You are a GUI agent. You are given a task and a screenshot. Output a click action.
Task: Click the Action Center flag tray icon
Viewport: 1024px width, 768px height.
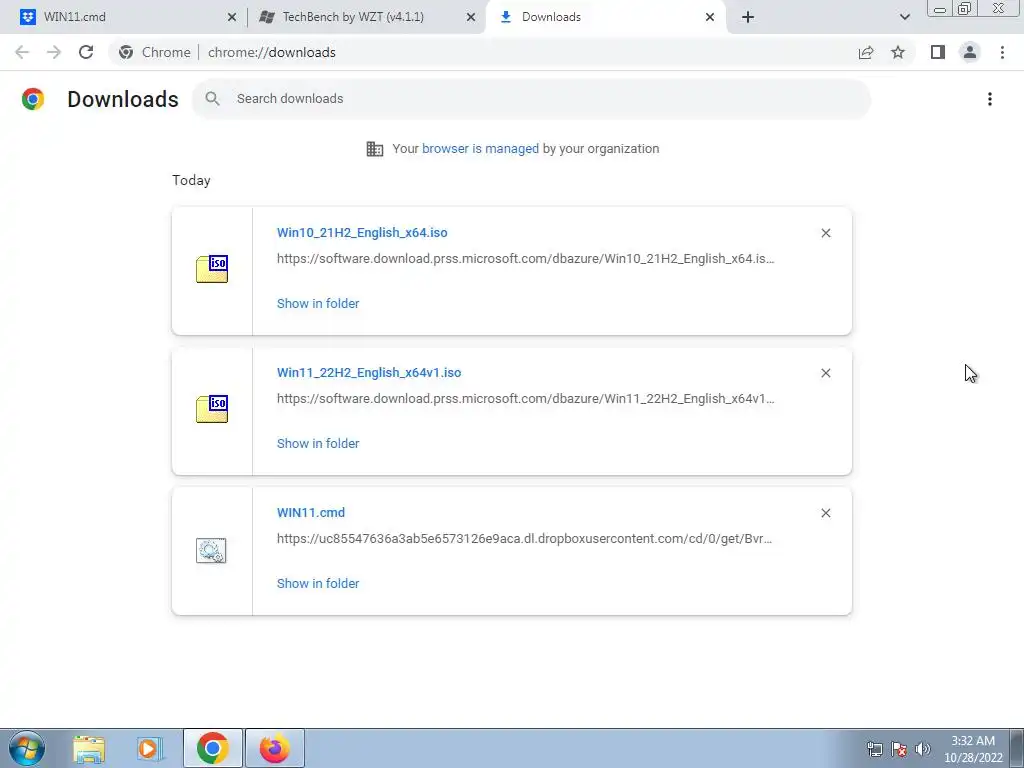click(899, 749)
